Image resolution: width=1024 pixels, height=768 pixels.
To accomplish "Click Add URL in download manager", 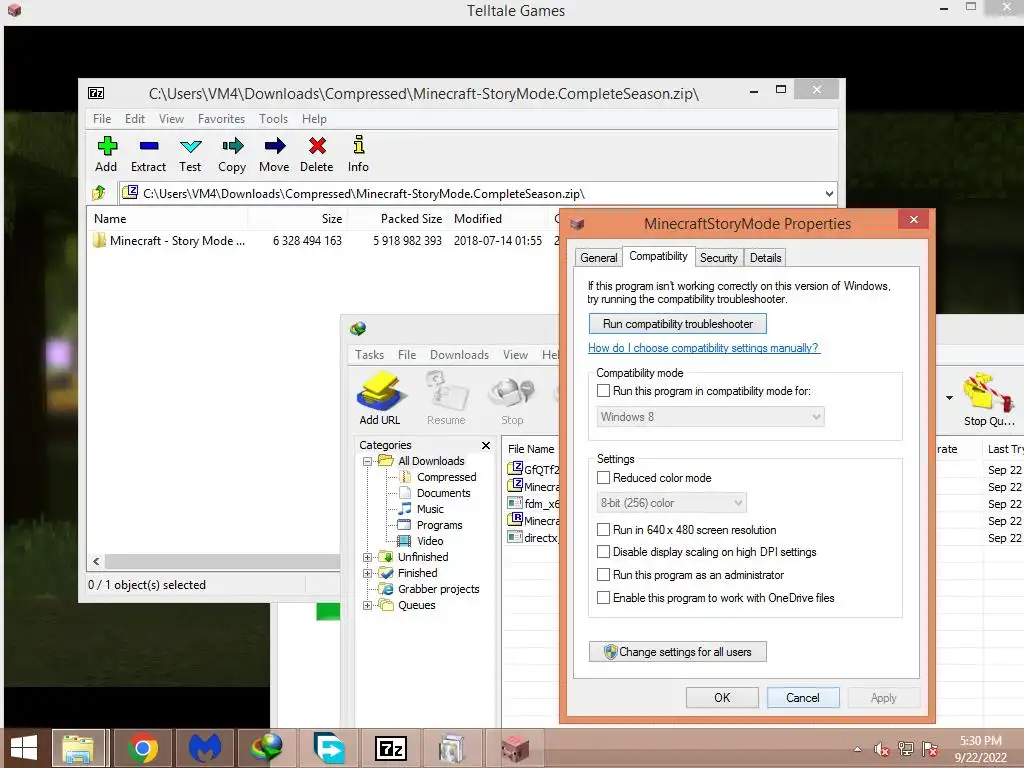I will pyautogui.click(x=379, y=398).
